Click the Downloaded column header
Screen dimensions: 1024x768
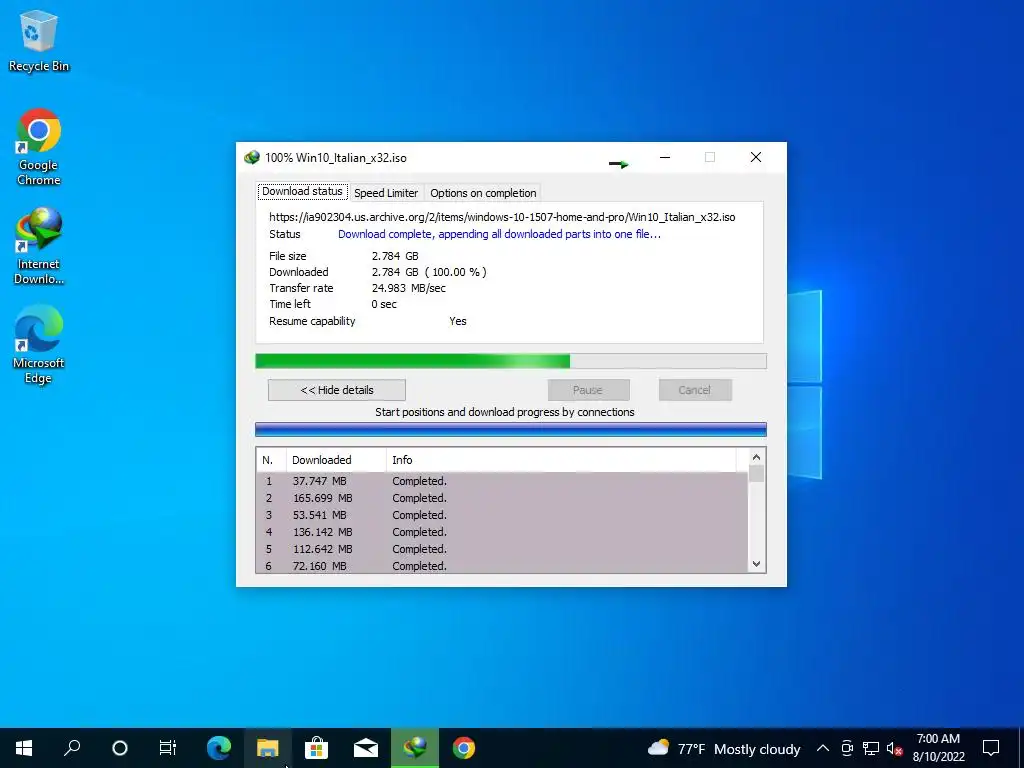pos(336,460)
